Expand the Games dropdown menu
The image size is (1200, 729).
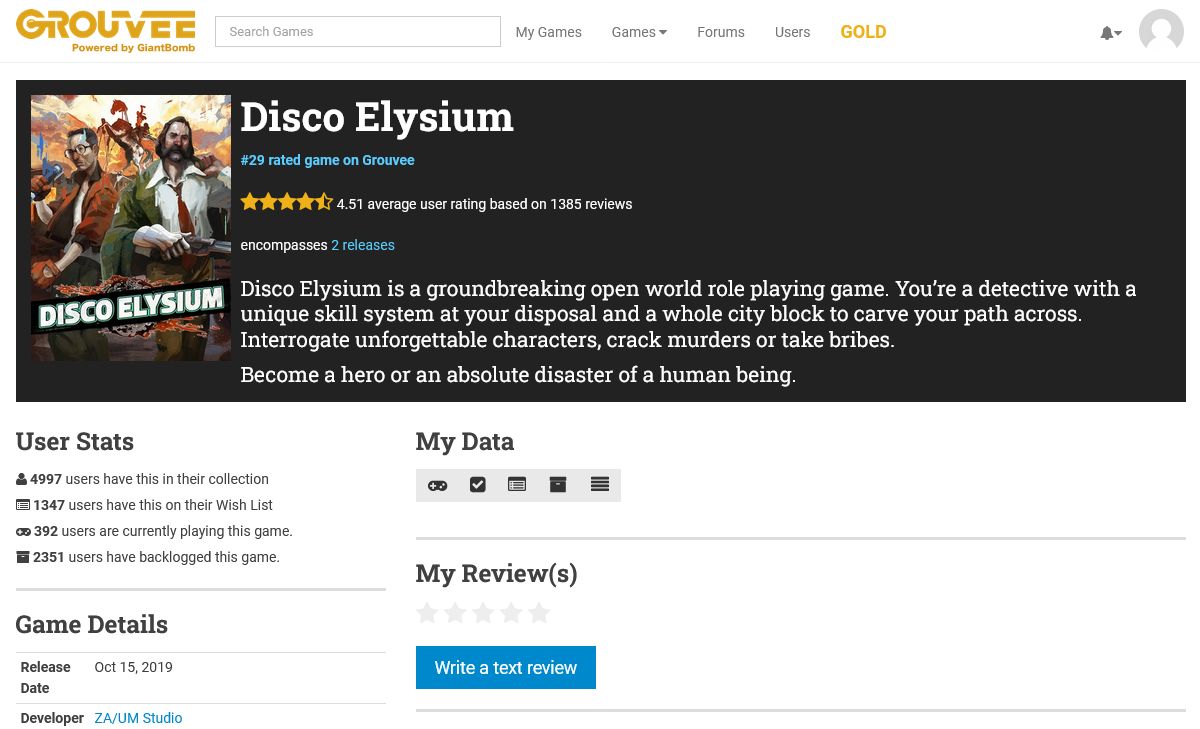point(639,32)
